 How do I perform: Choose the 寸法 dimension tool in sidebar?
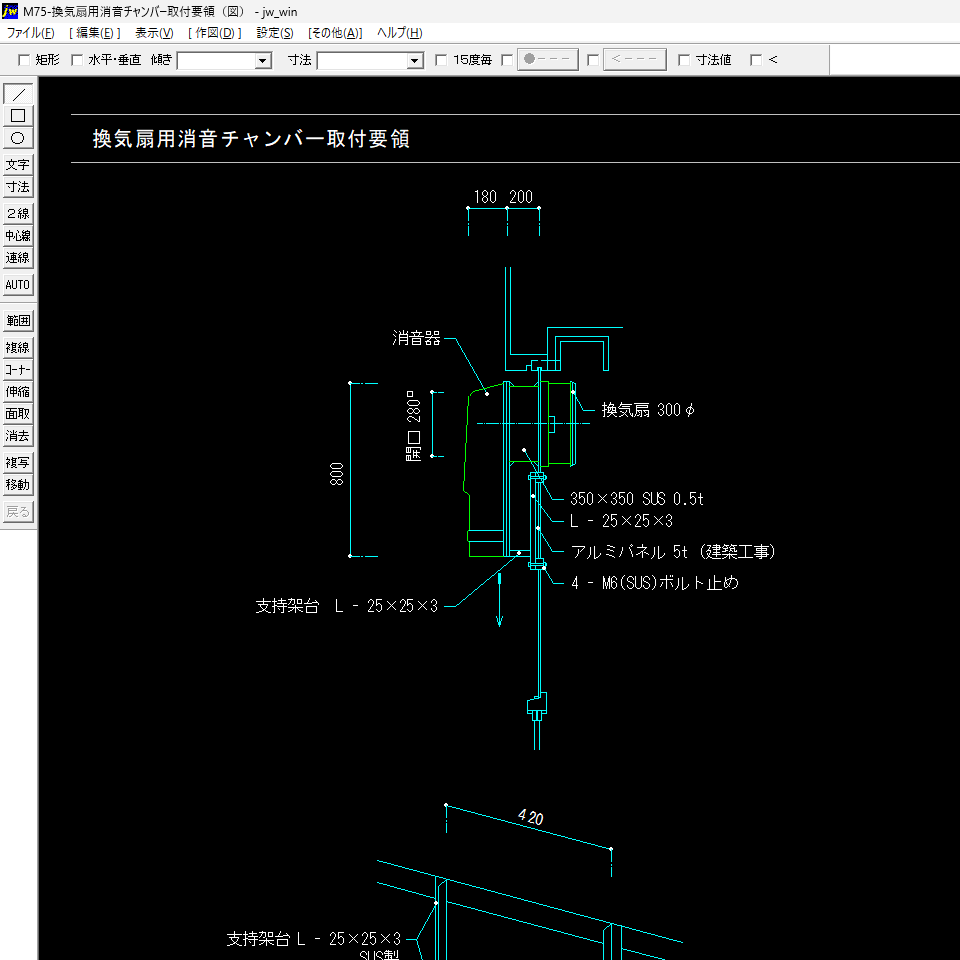[18, 187]
